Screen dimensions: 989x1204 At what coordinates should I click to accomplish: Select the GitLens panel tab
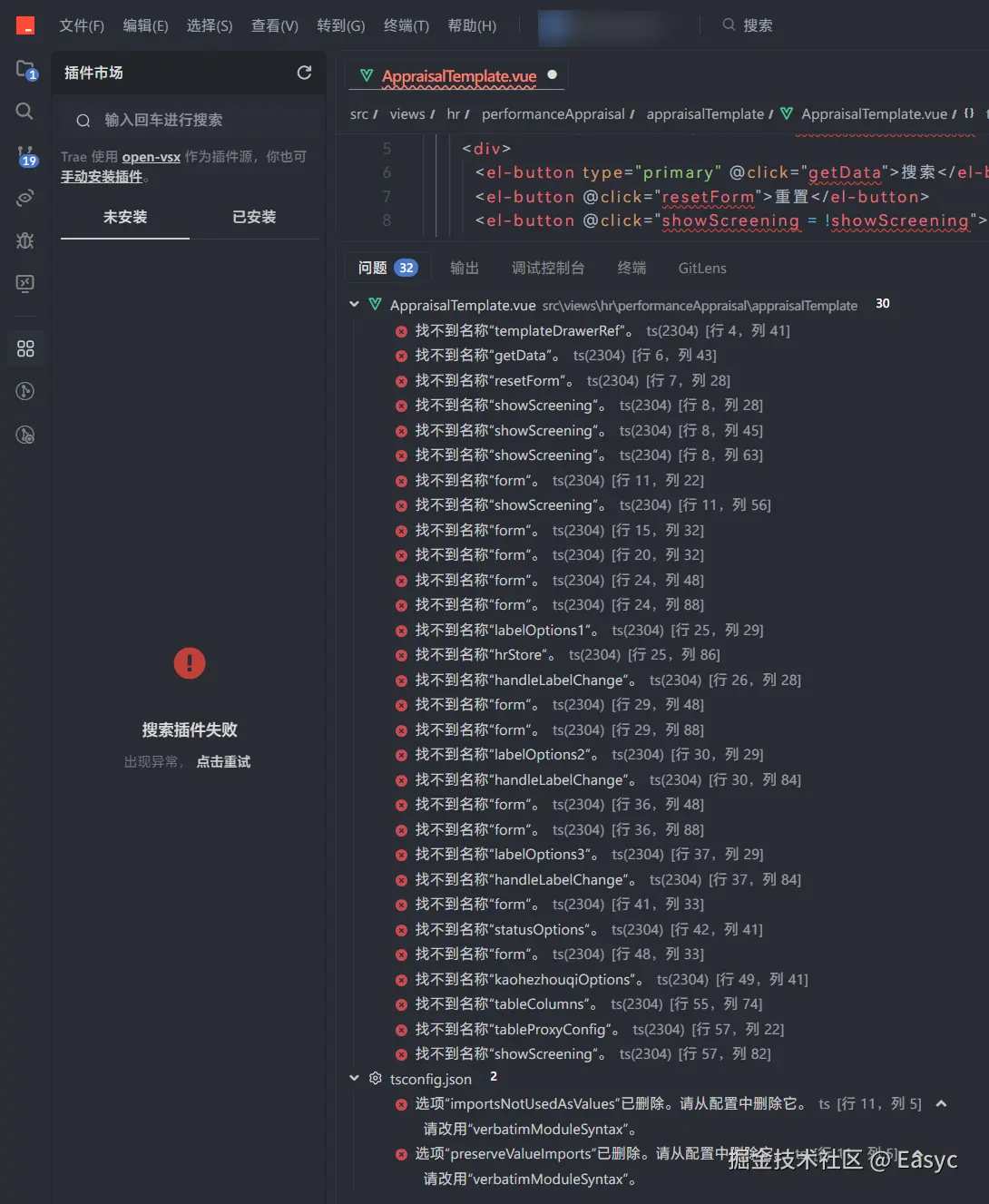point(701,267)
